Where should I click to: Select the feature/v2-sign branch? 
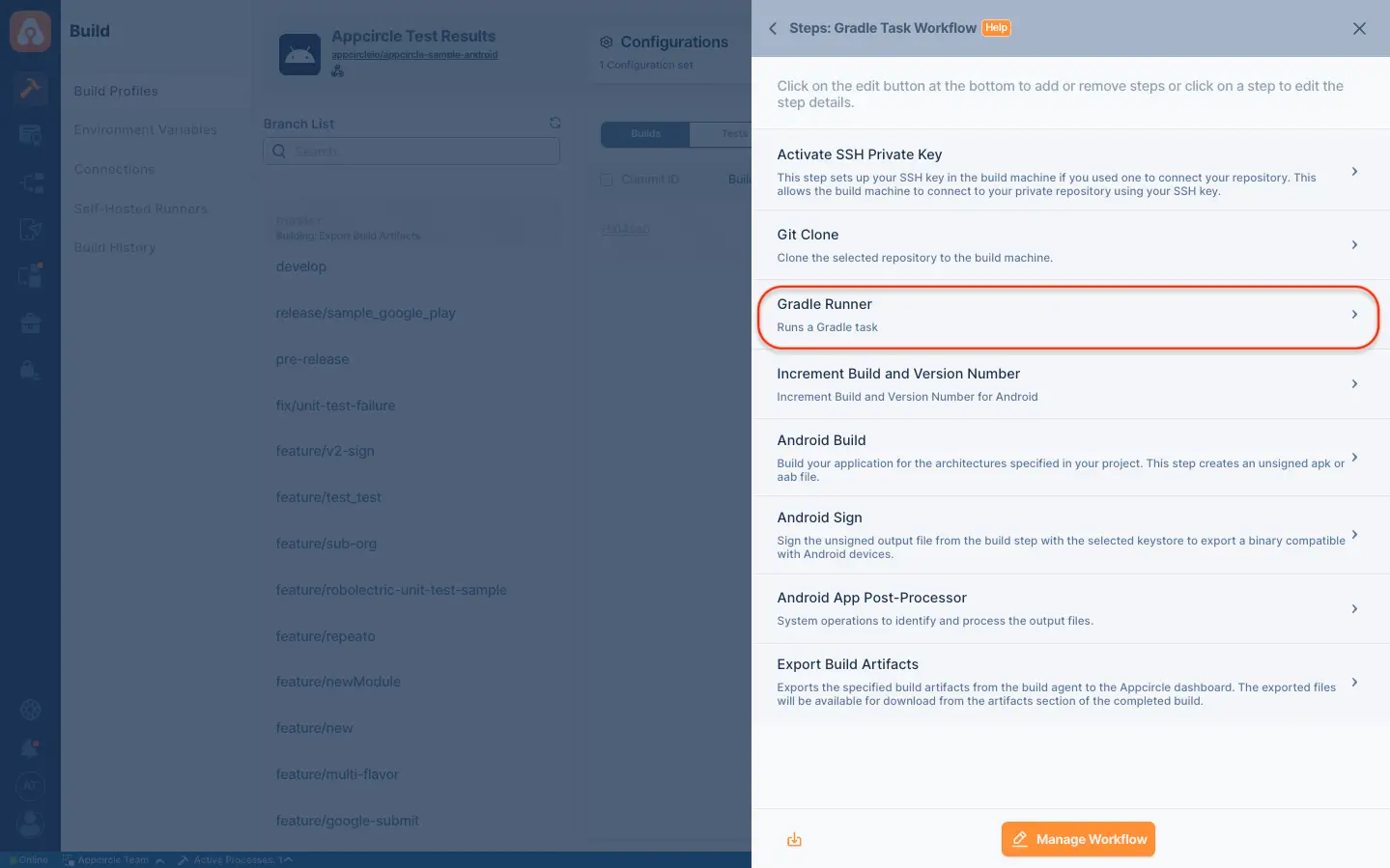coord(325,451)
